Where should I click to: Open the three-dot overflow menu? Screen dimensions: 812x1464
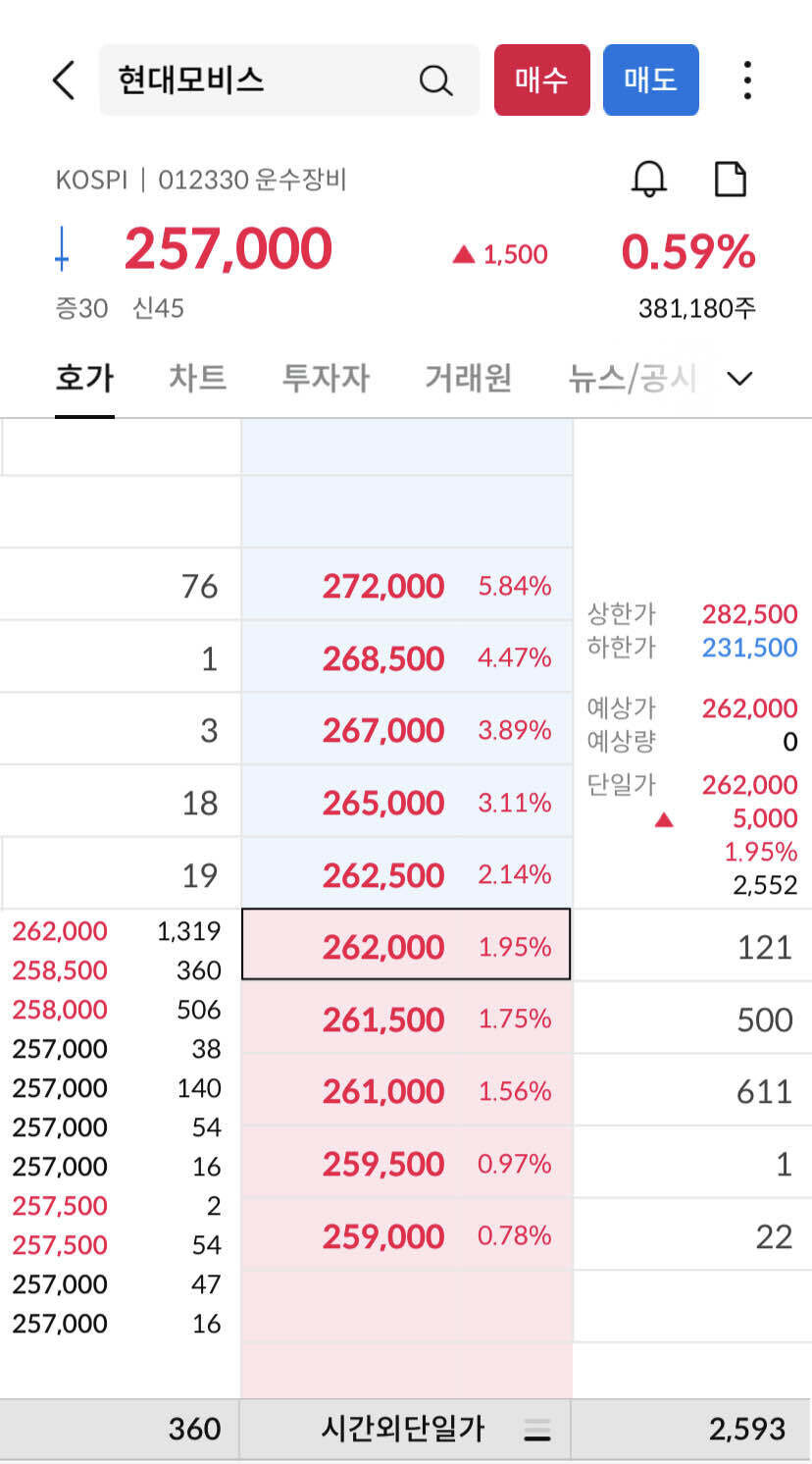click(747, 80)
